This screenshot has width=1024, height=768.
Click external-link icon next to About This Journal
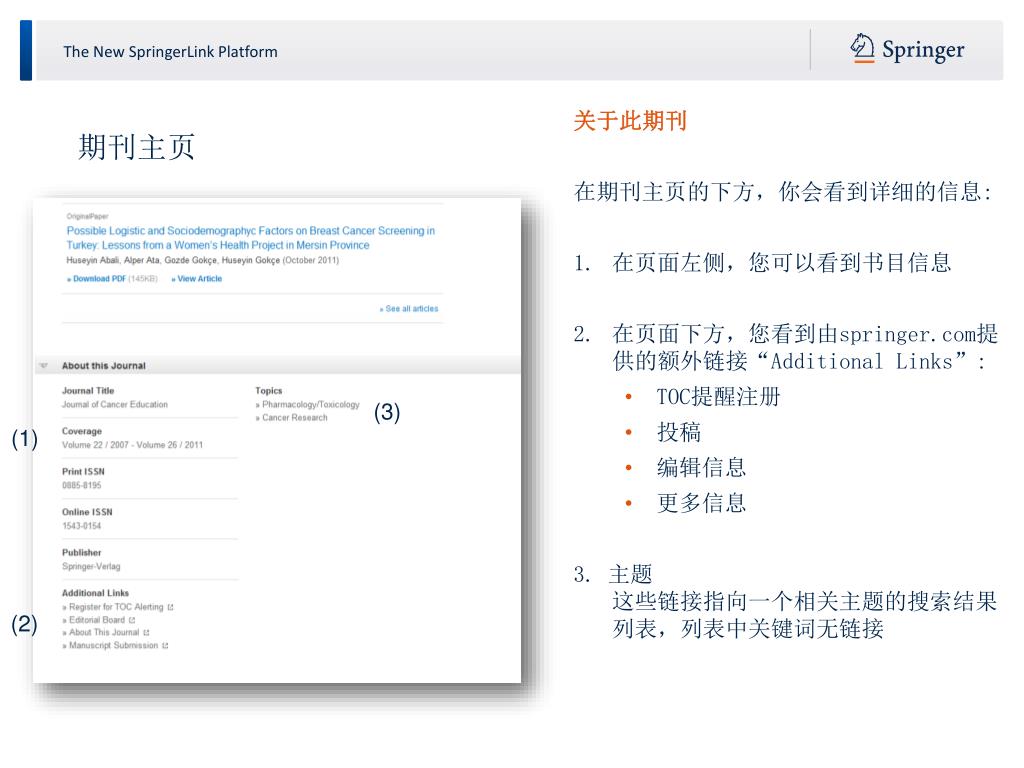[x=146, y=633]
